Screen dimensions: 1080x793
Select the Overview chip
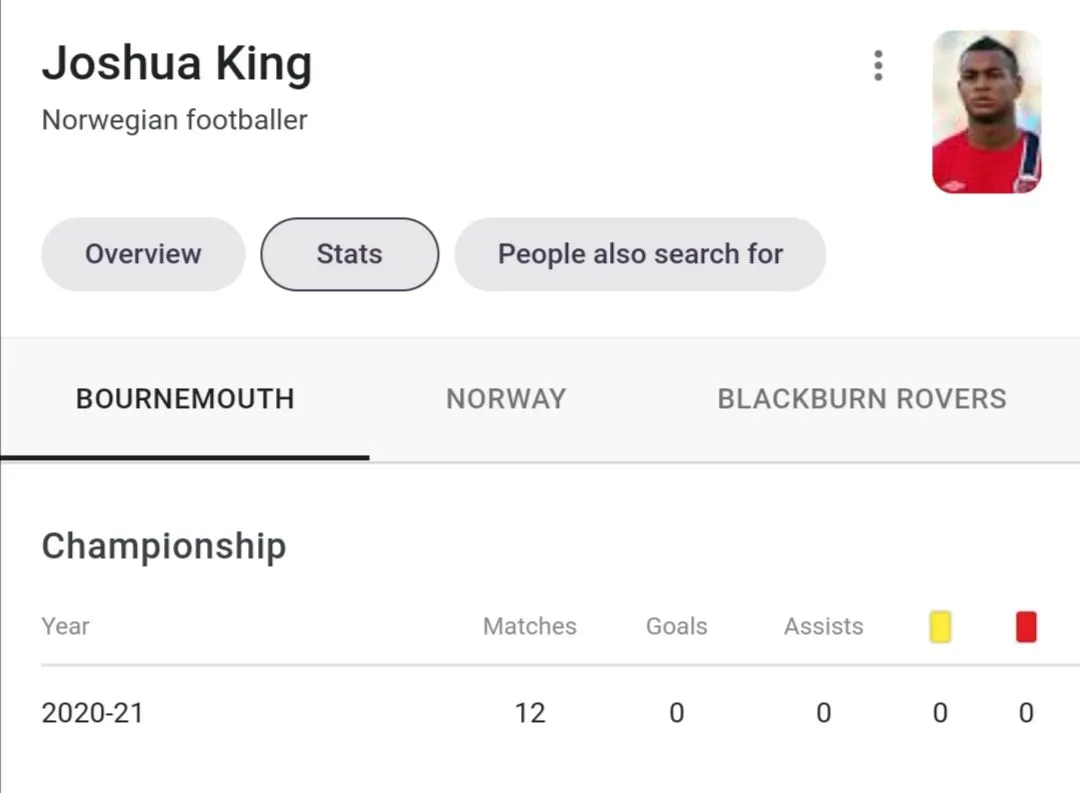click(143, 254)
